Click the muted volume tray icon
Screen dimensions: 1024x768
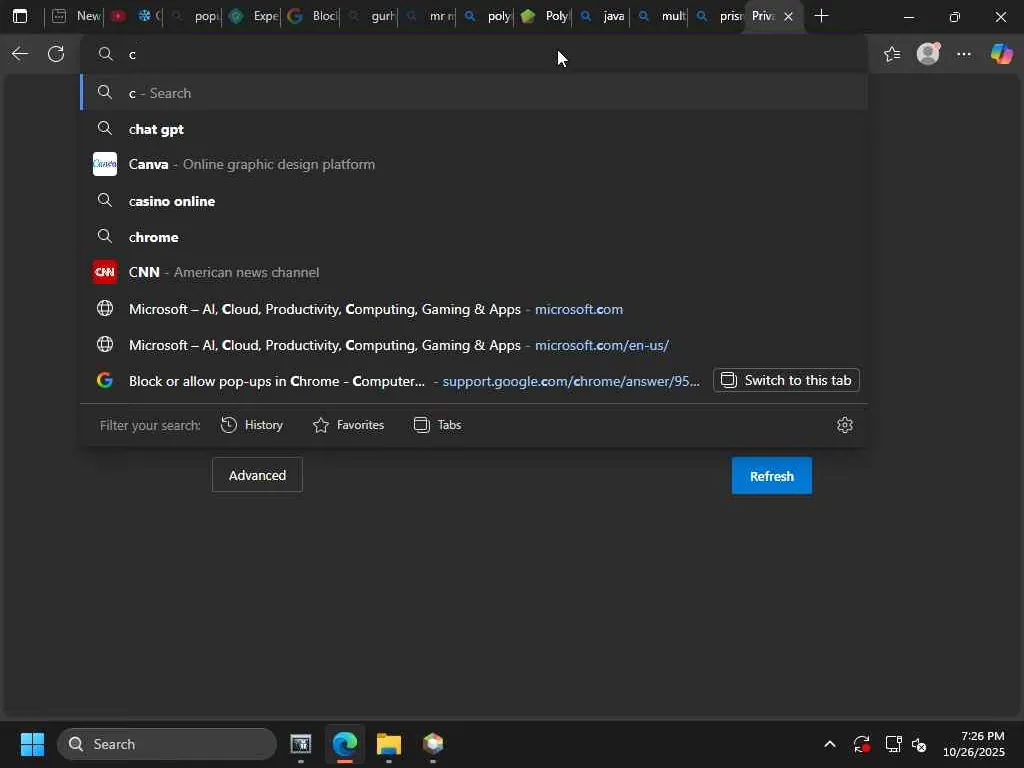click(919, 744)
